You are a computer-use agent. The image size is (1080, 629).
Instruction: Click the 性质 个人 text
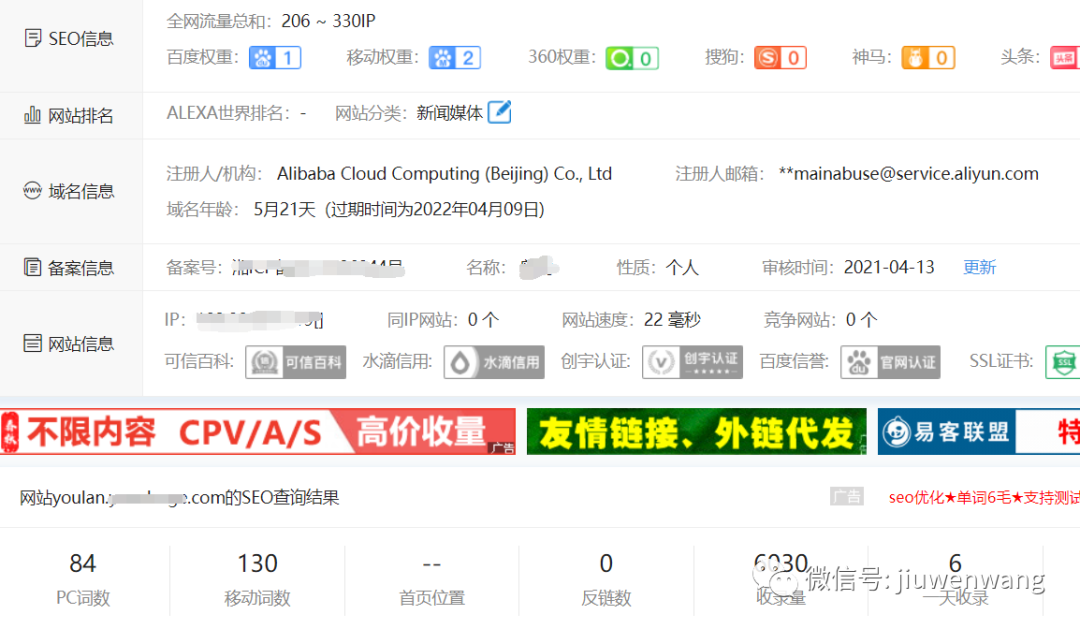[x=682, y=267]
